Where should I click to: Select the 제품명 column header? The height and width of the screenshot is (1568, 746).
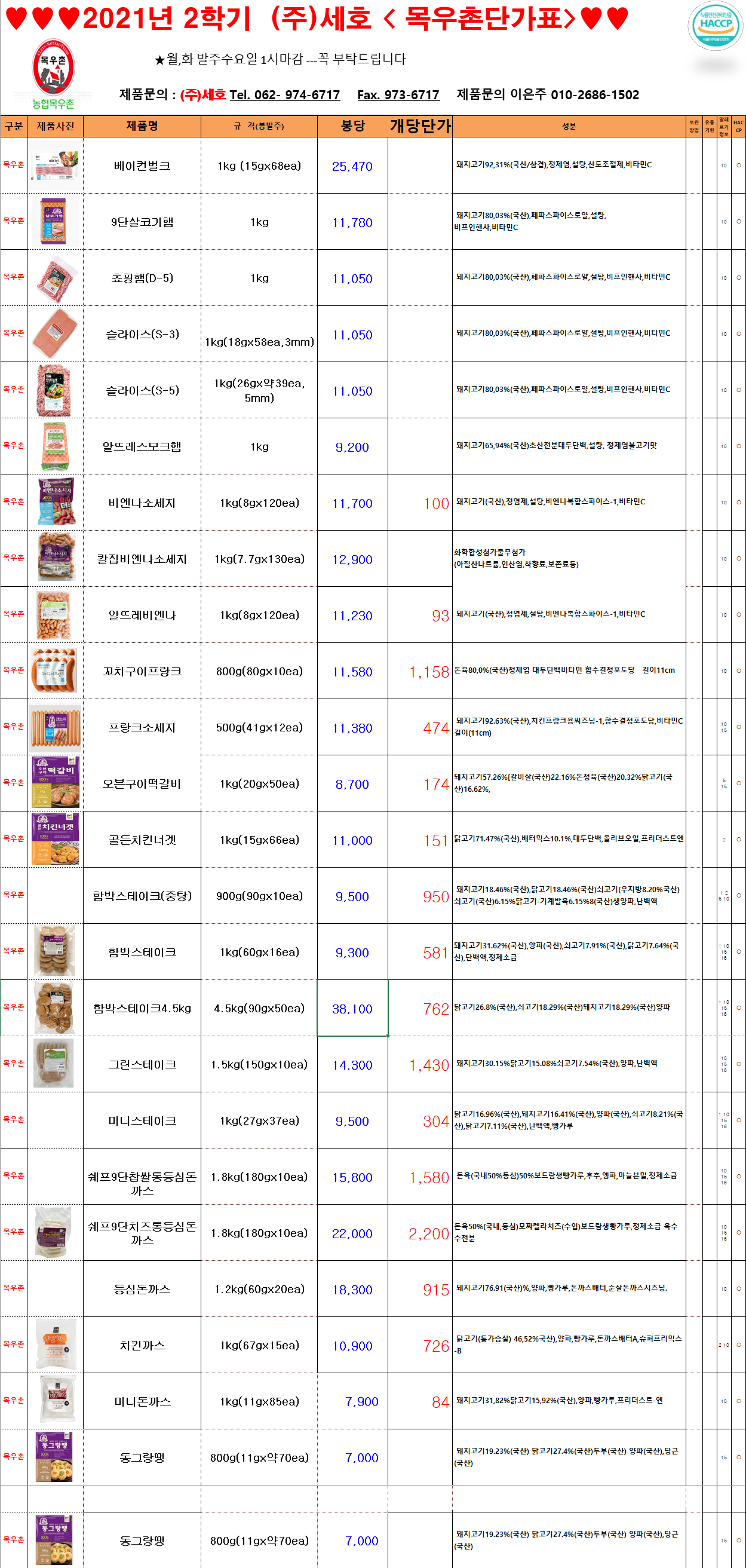tap(142, 126)
